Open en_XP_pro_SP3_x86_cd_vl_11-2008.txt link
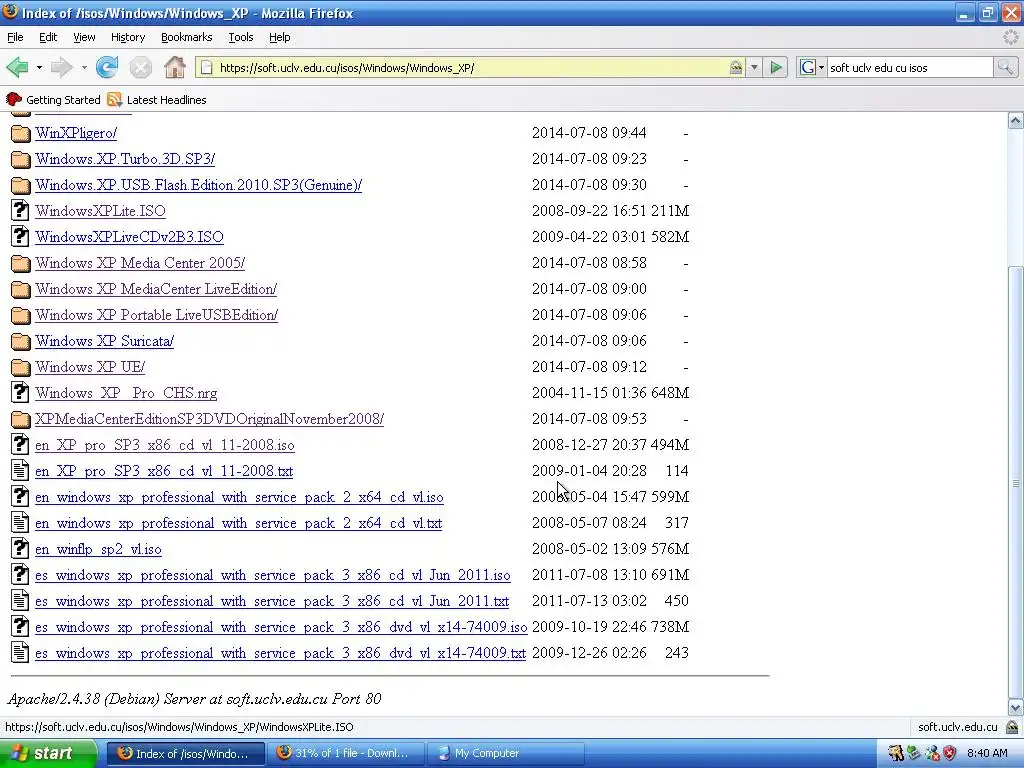The height and width of the screenshot is (768, 1024). pyautogui.click(x=164, y=472)
